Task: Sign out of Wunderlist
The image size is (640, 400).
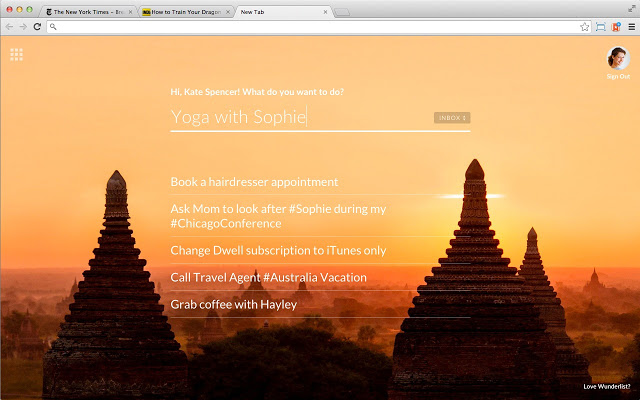Action: (x=618, y=76)
